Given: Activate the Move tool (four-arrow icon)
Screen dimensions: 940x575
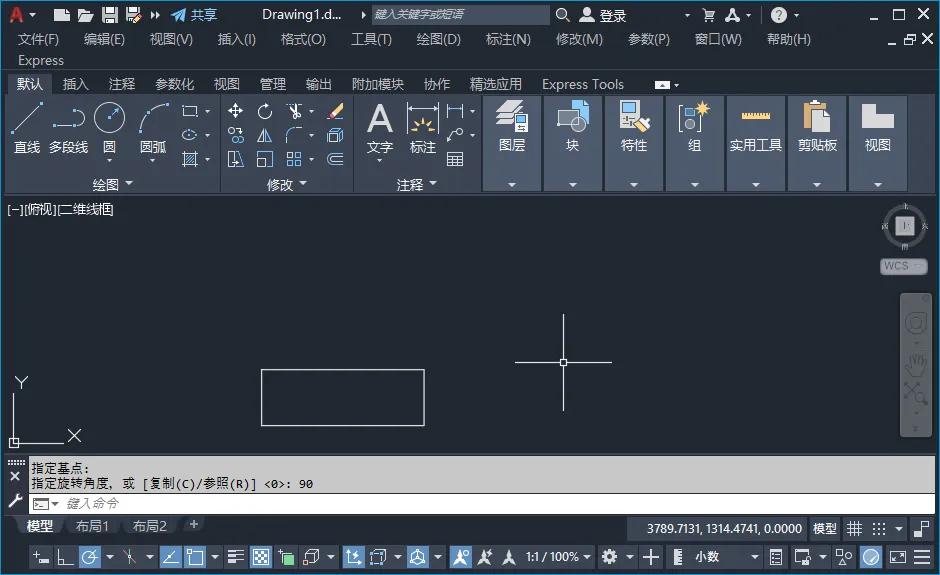Looking at the screenshot, I should [x=236, y=111].
